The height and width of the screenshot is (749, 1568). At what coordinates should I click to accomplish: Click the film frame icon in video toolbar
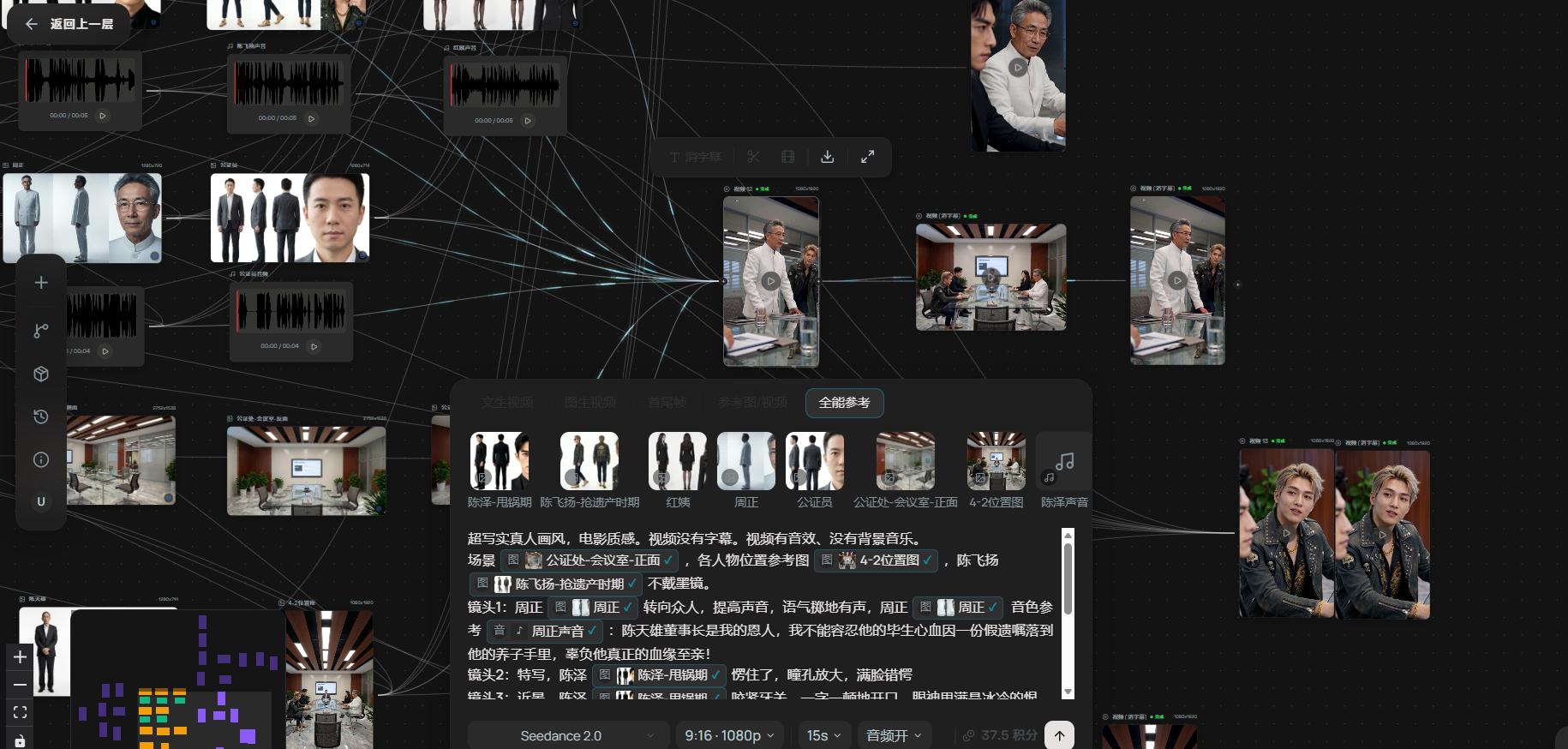tap(788, 157)
